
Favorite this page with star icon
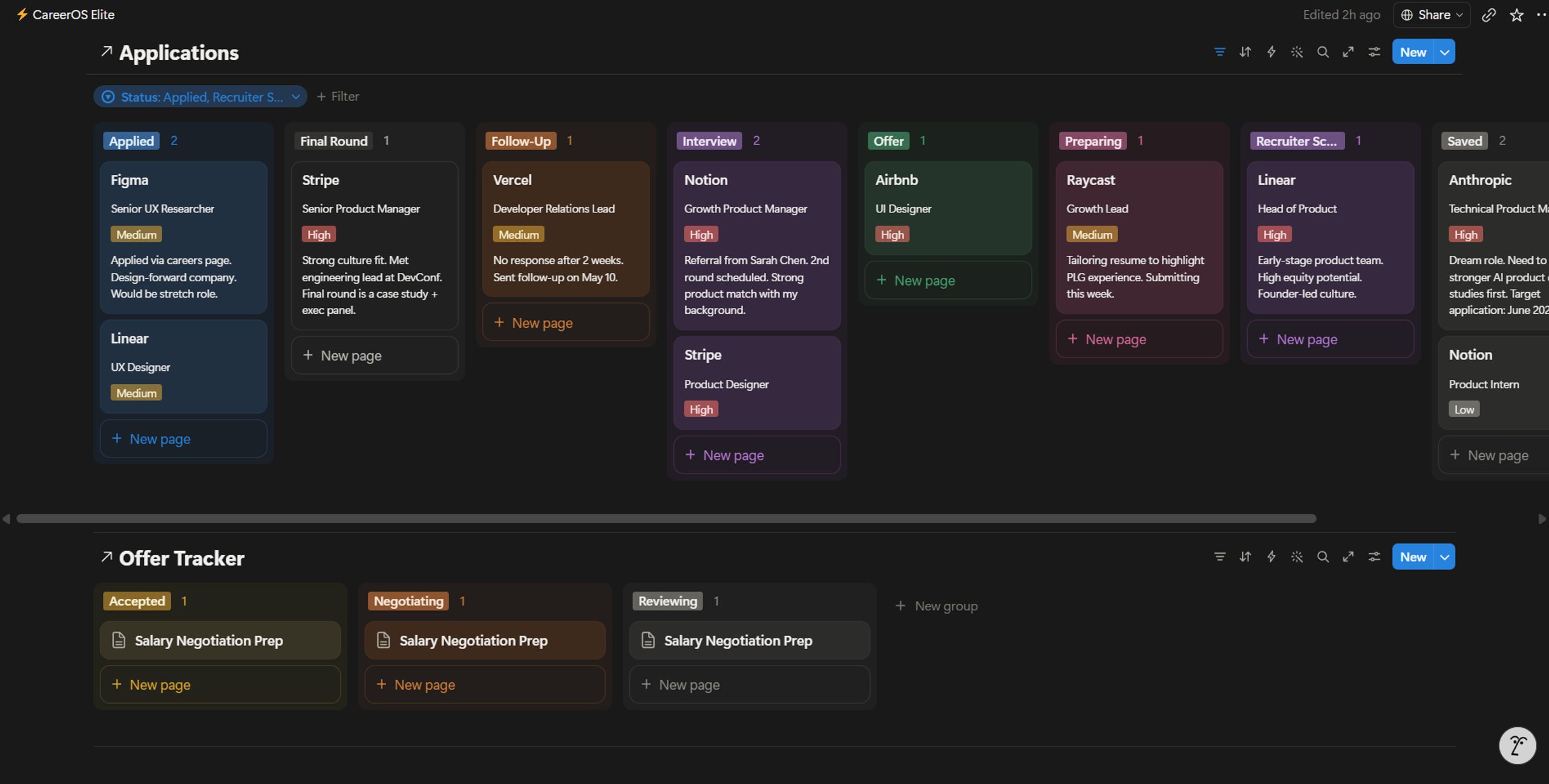tap(1516, 15)
